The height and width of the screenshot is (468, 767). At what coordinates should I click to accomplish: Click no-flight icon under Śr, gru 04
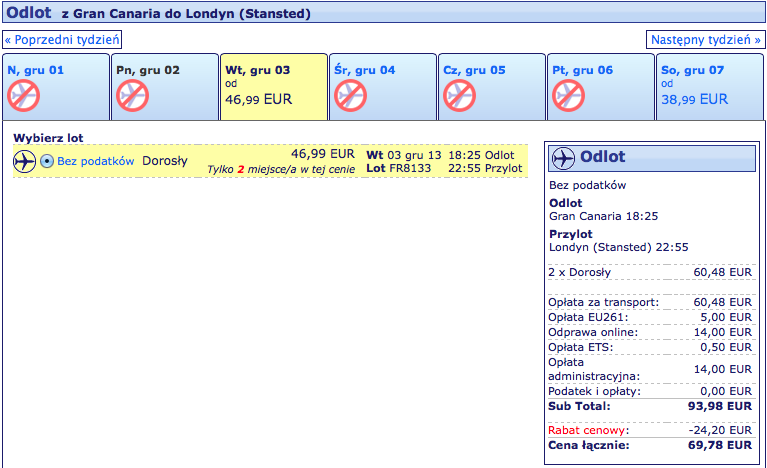pos(351,95)
